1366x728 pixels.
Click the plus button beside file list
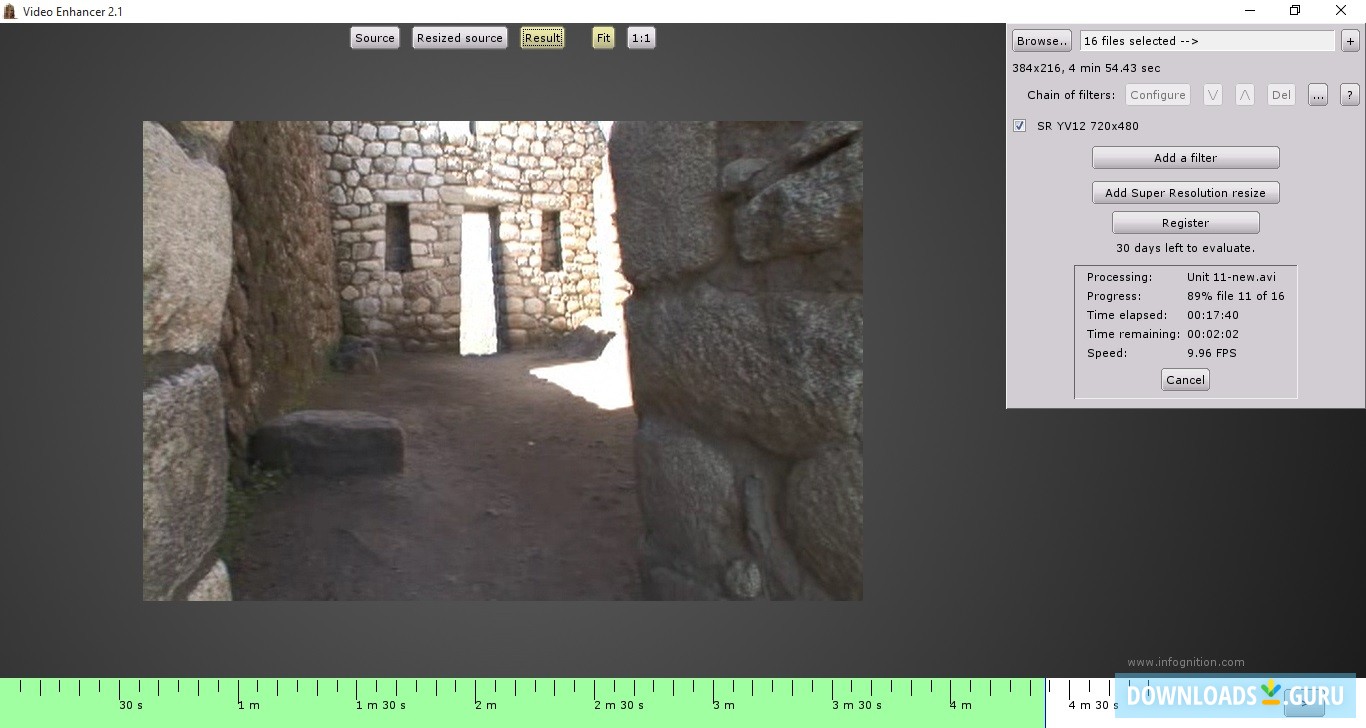click(x=1350, y=41)
